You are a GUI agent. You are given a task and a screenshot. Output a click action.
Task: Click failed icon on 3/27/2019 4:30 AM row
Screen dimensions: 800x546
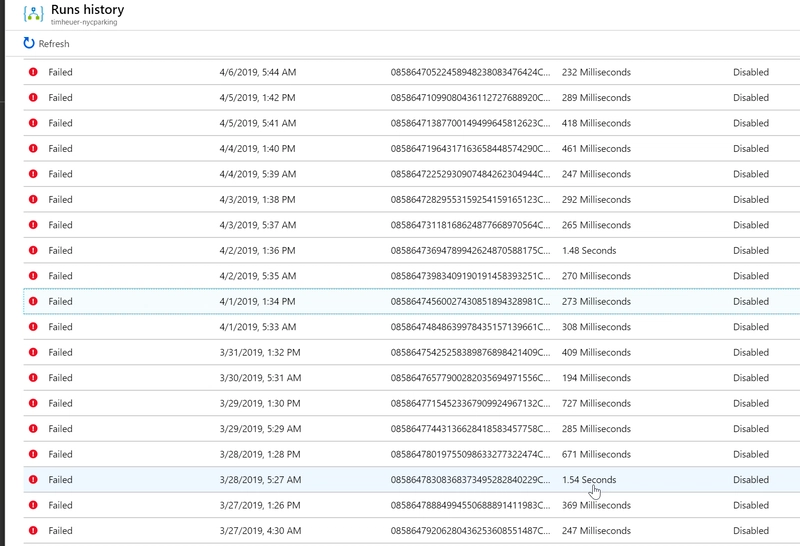33,531
